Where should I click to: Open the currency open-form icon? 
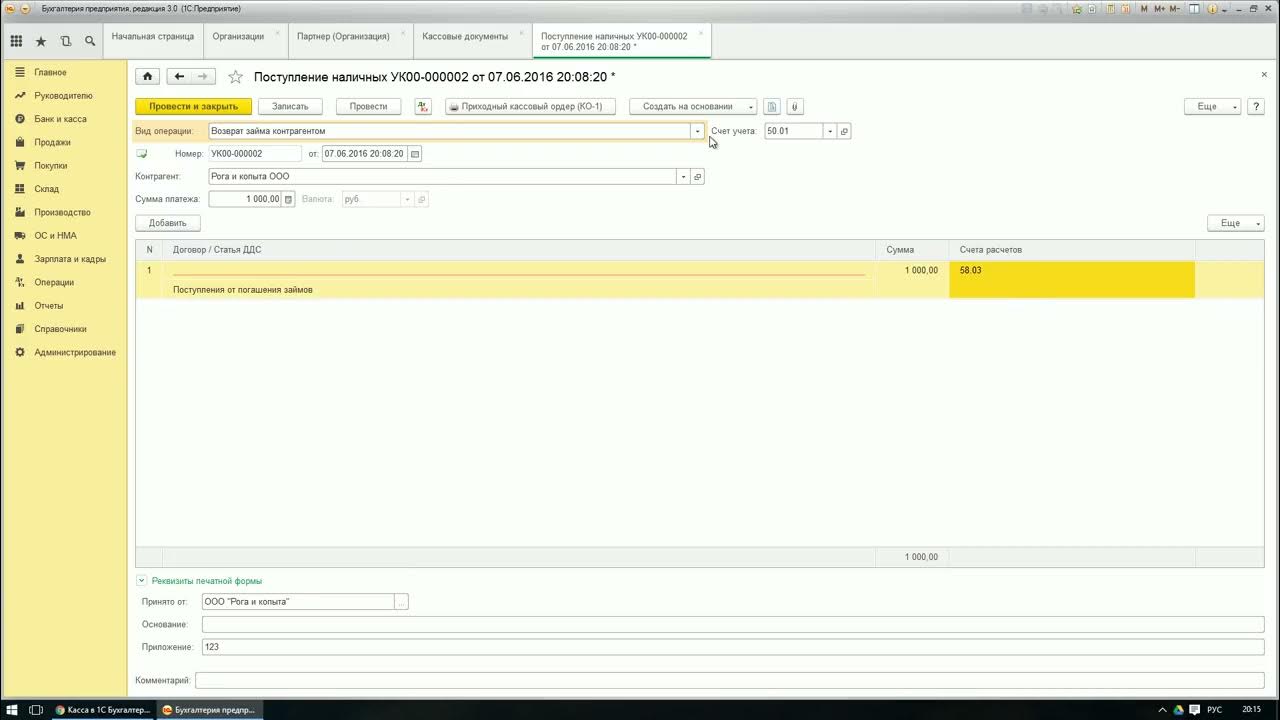(x=422, y=199)
